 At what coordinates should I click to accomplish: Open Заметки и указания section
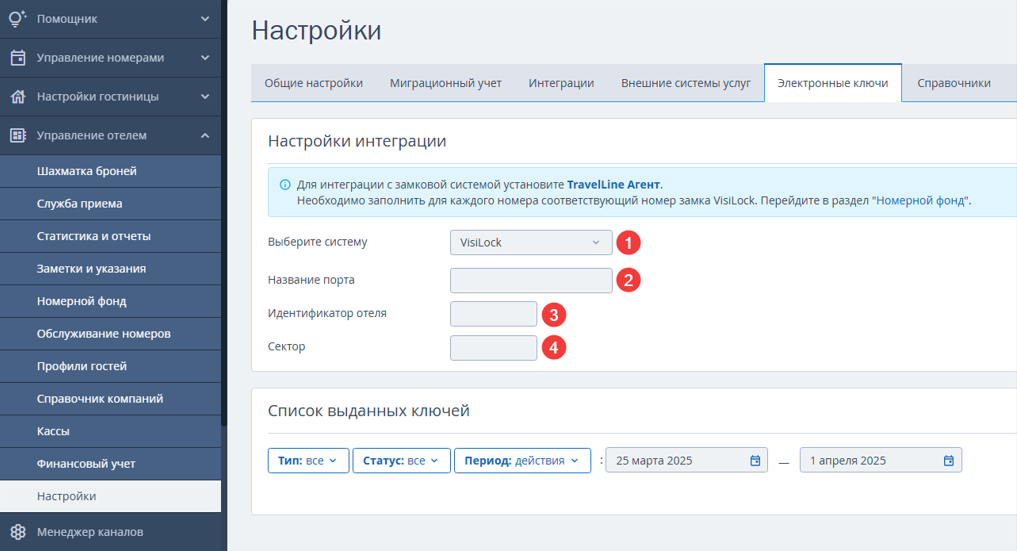click(110, 268)
